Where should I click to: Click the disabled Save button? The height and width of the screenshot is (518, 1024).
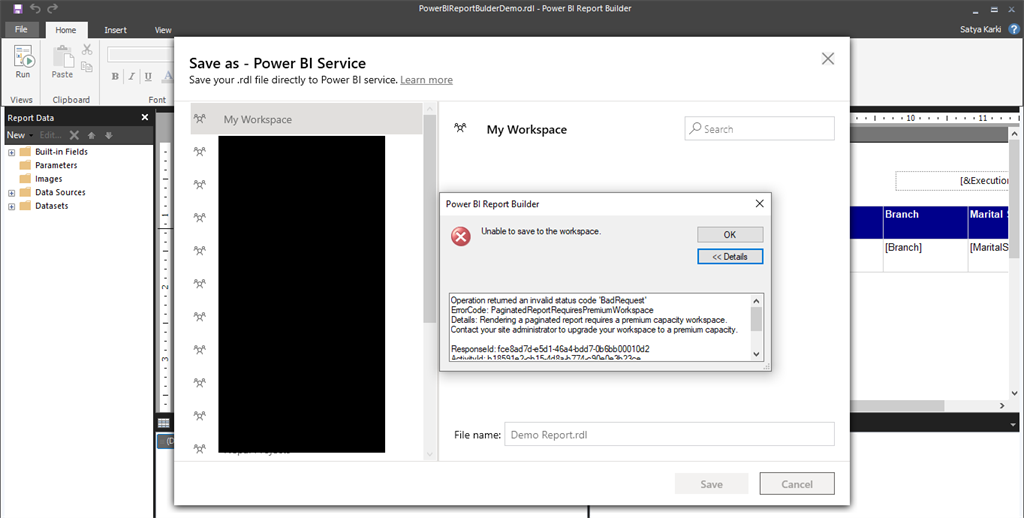711,484
